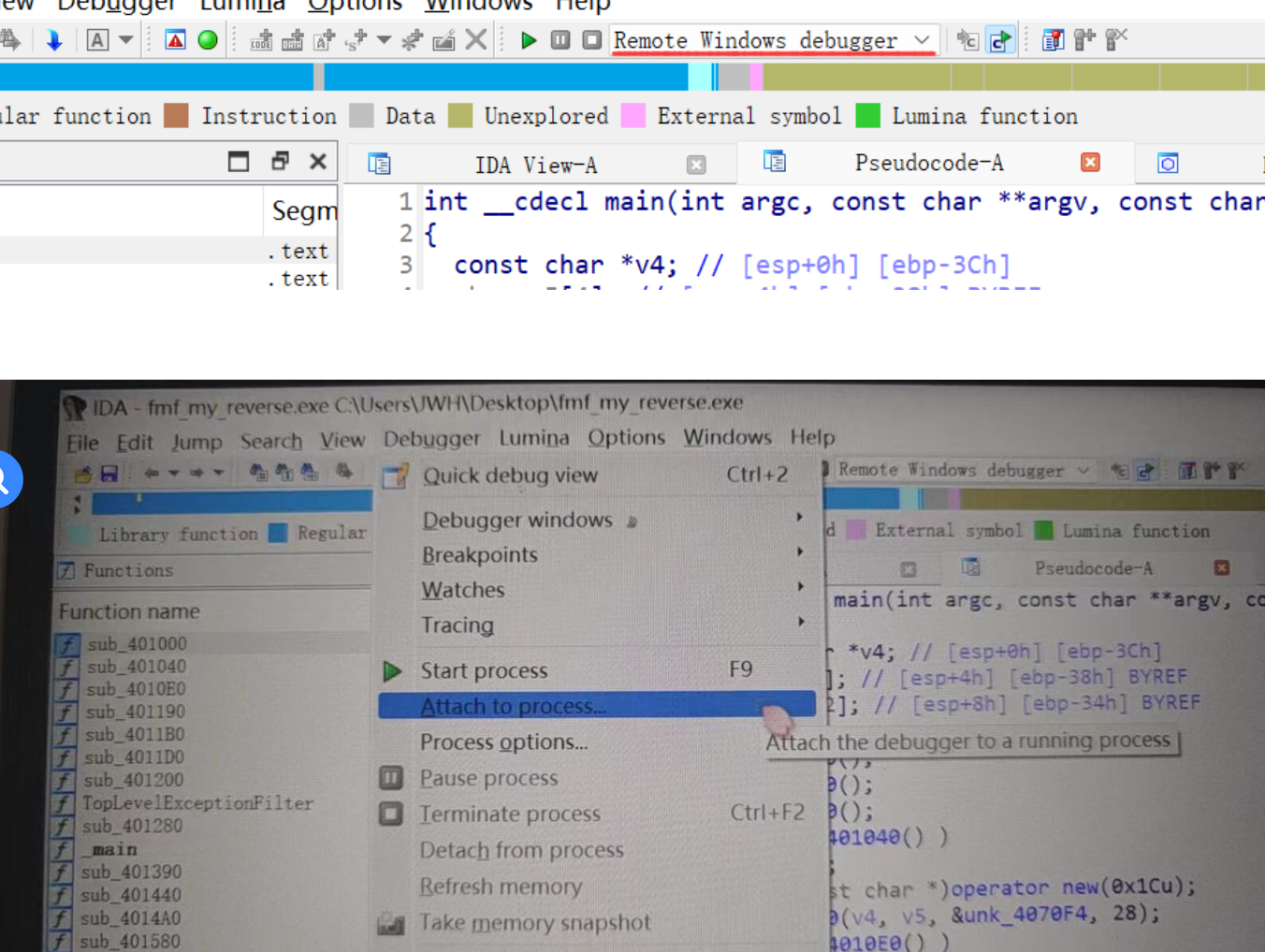The height and width of the screenshot is (952, 1265).
Task: Select Pseudocode-A tab in upper screenshot
Action: [929, 163]
